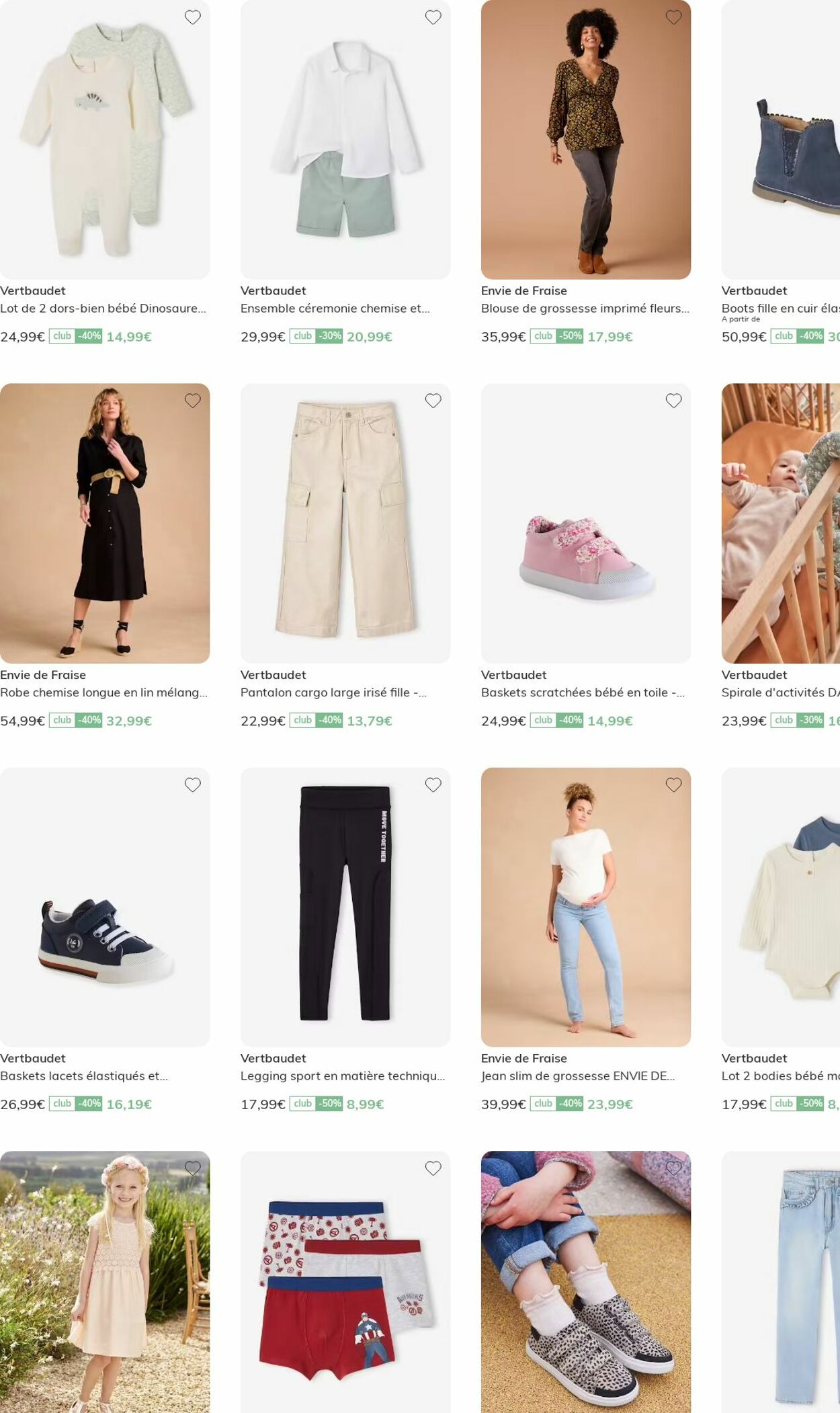The height and width of the screenshot is (1413, 840).
Task: Favorite the beige cargo pants
Action: 433,401
